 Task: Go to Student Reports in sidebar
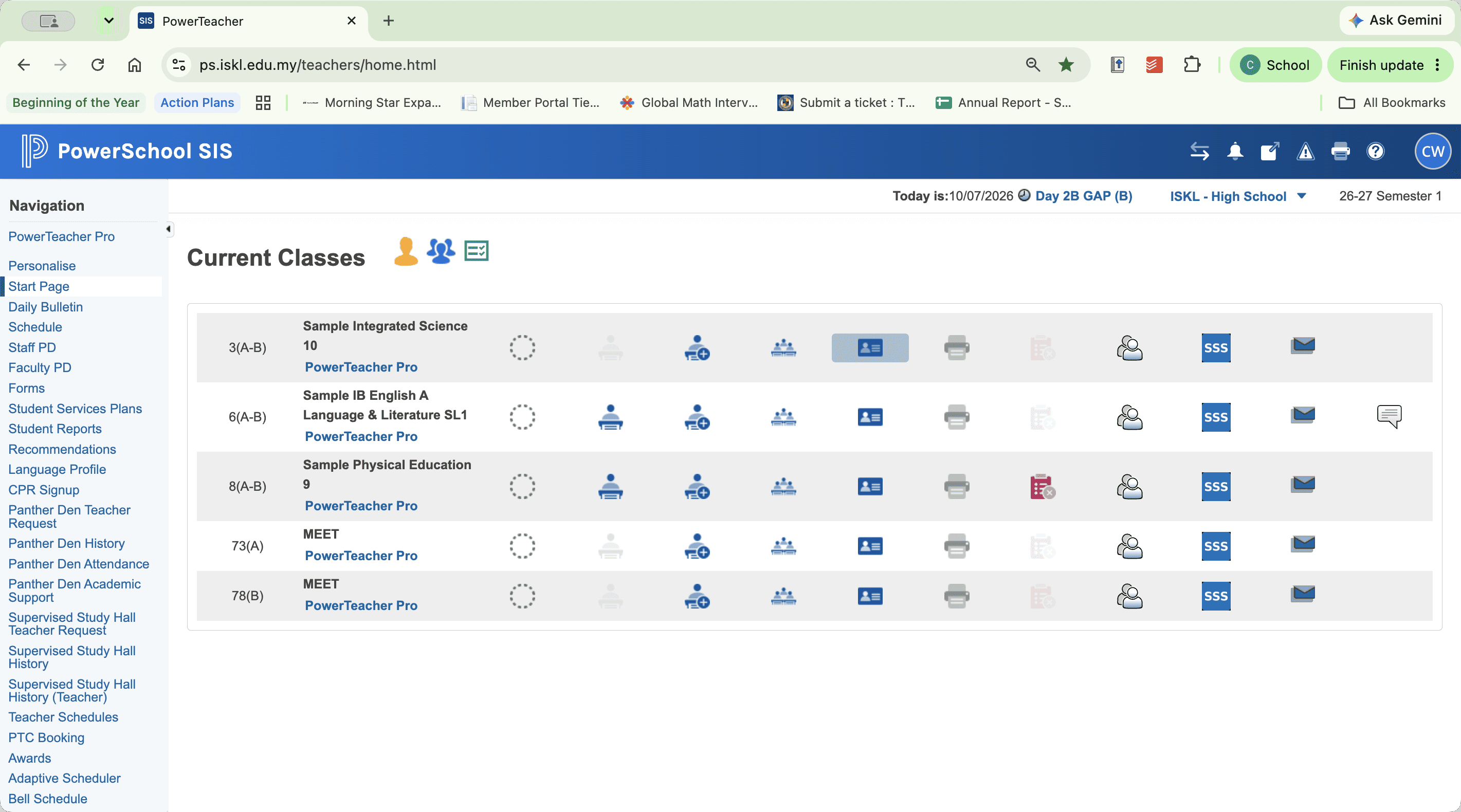[54, 429]
